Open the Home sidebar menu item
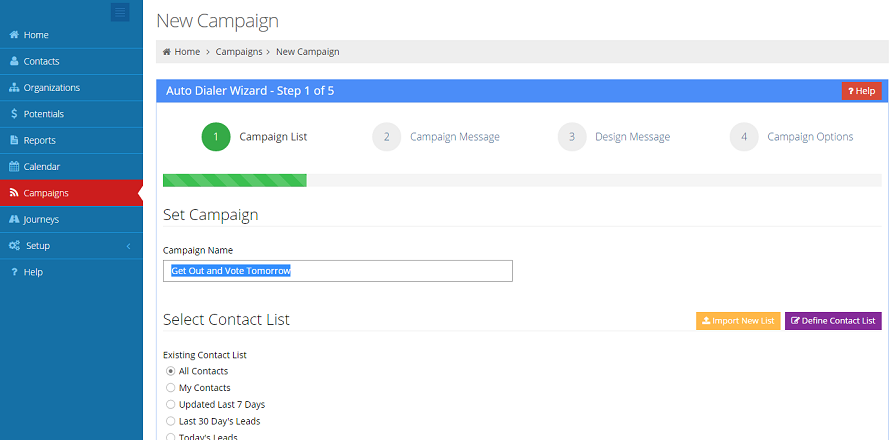 click(x=71, y=35)
